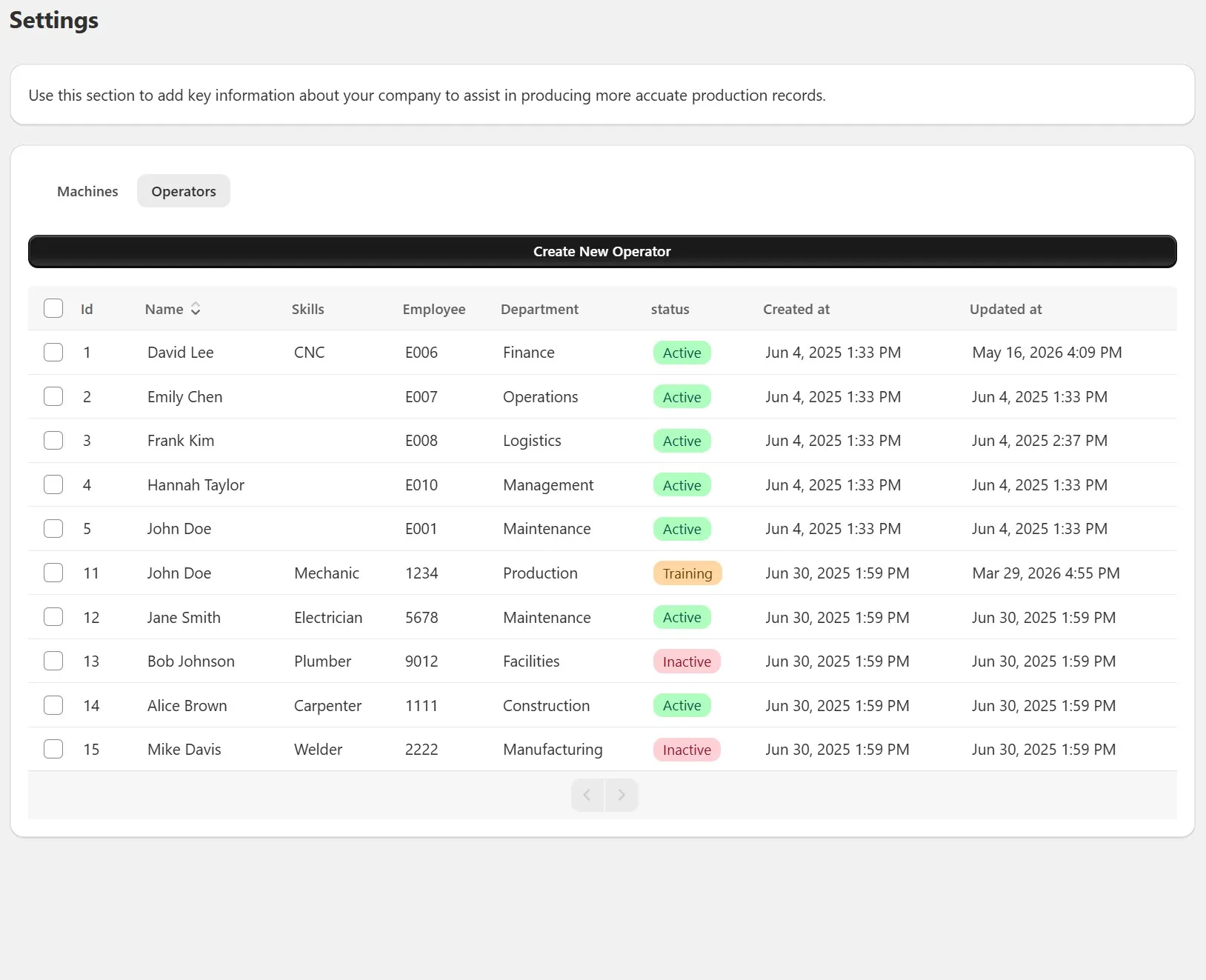This screenshot has width=1206, height=980.
Task: Toggle the select-all checkbox in table header
Action: [x=53, y=308]
